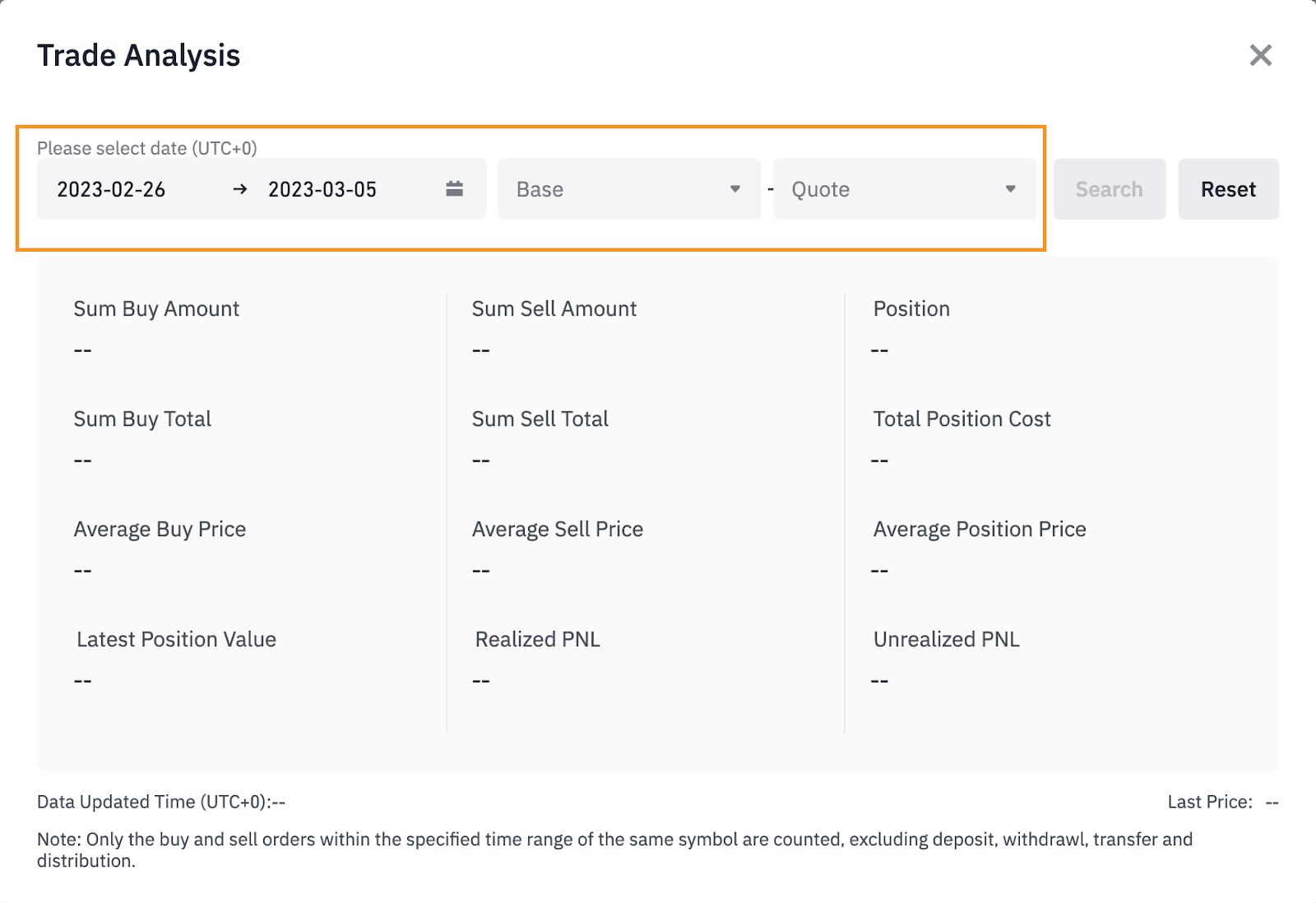Click the Unrealized PNL label
The height and width of the screenshot is (903, 1316).
[x=946, y=639]
